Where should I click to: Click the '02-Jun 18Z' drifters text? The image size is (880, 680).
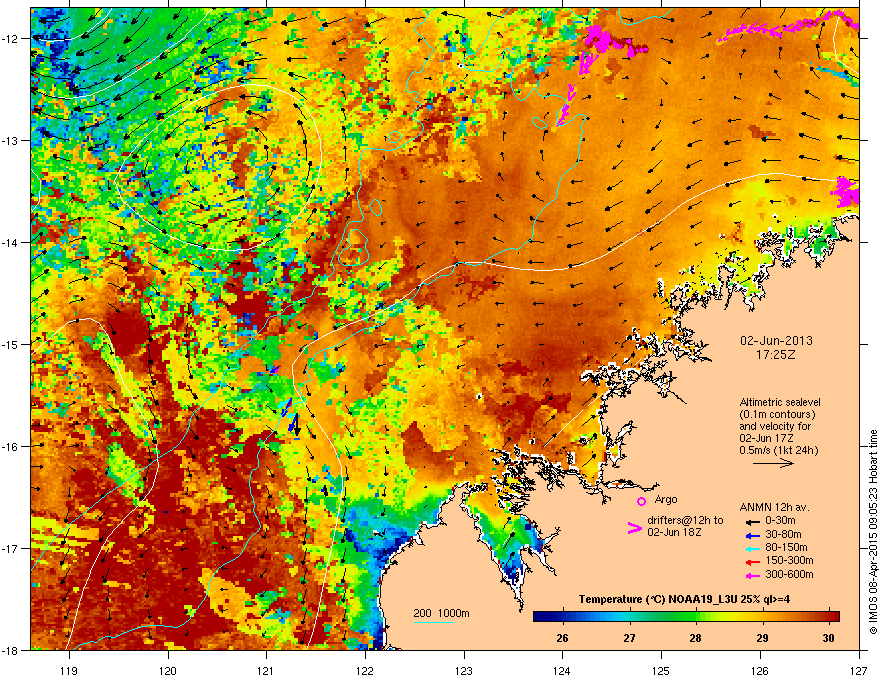click(673, 532)
